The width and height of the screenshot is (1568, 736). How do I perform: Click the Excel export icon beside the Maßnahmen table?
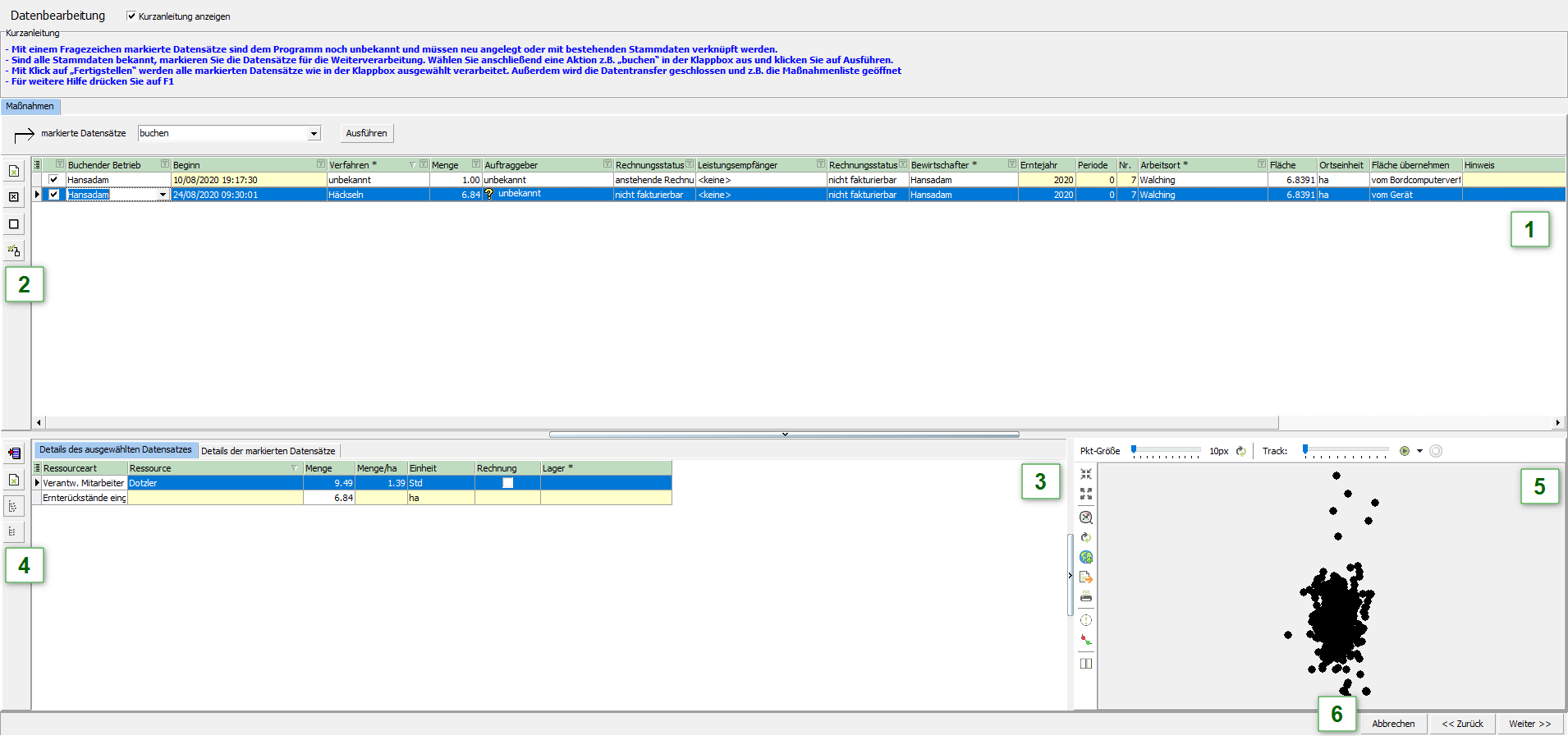[14, 171]
